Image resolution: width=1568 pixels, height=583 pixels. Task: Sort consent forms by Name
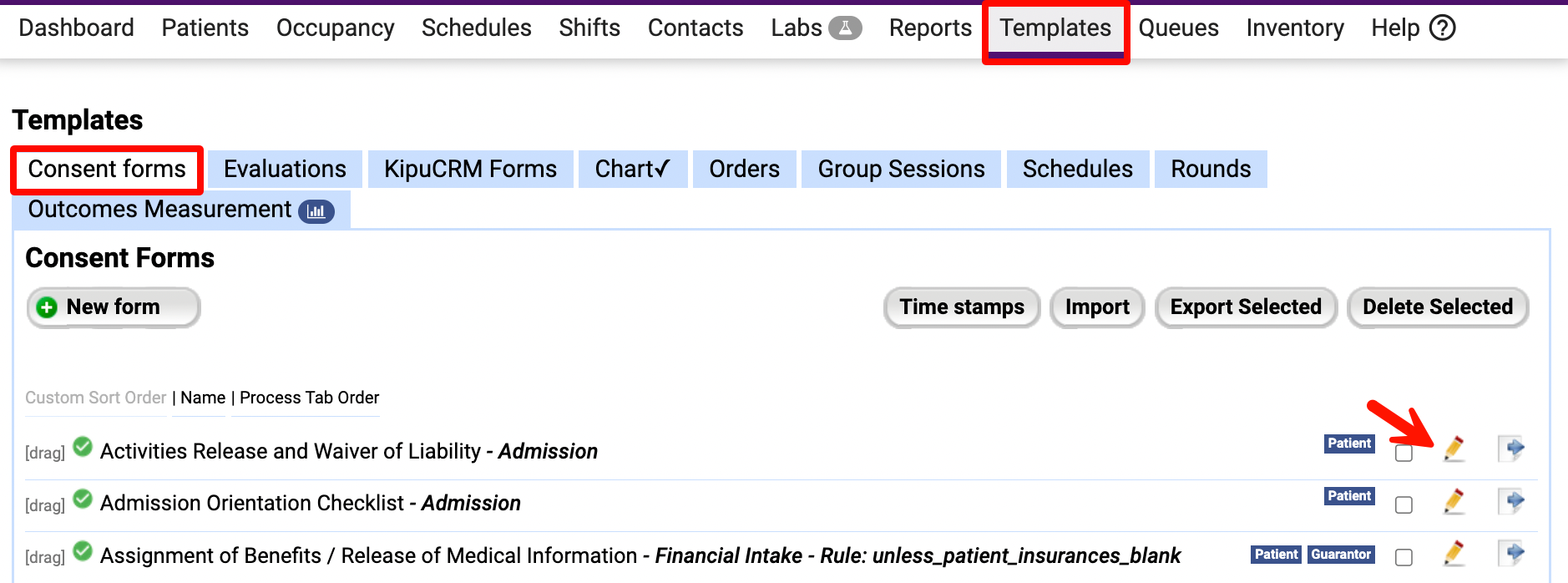tap(203, 398)
